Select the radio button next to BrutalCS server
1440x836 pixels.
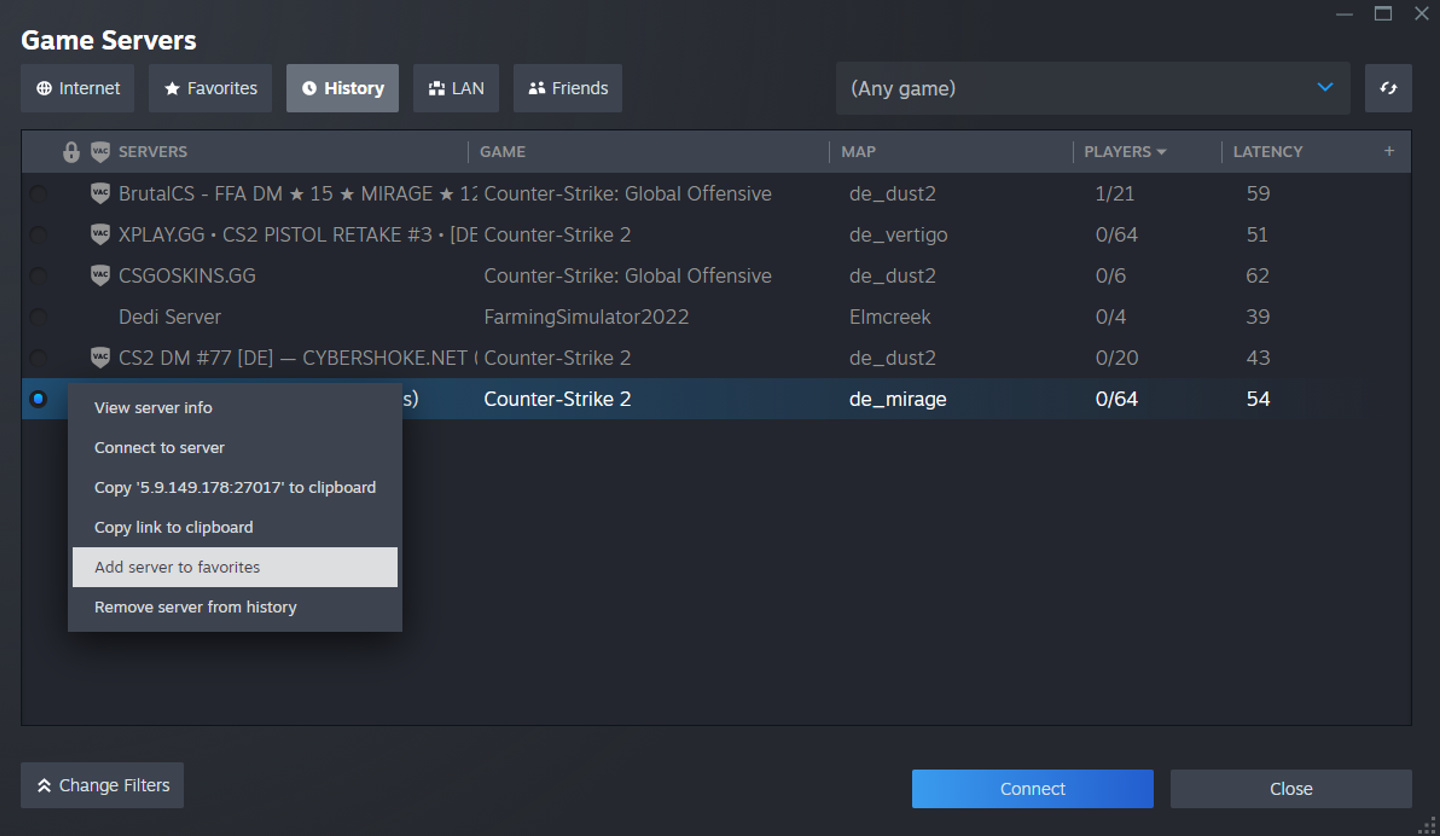39,194
